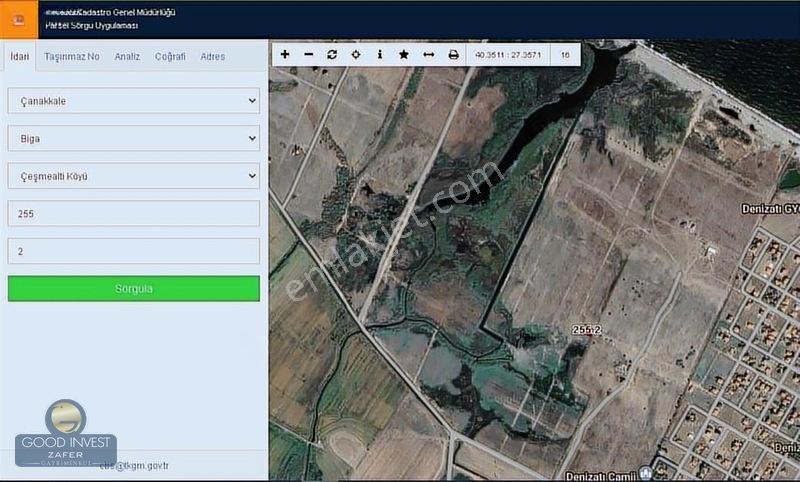Add to favorites with star icon

[x=404, y=55]
